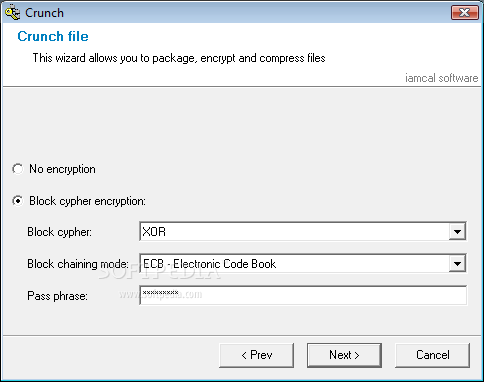Screen dimensions: 484x382
Task: Select the No encryption radio button
Action: tap(18, 169)
